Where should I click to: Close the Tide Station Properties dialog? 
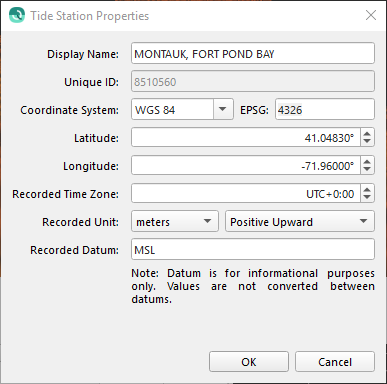tap(371, 15)
